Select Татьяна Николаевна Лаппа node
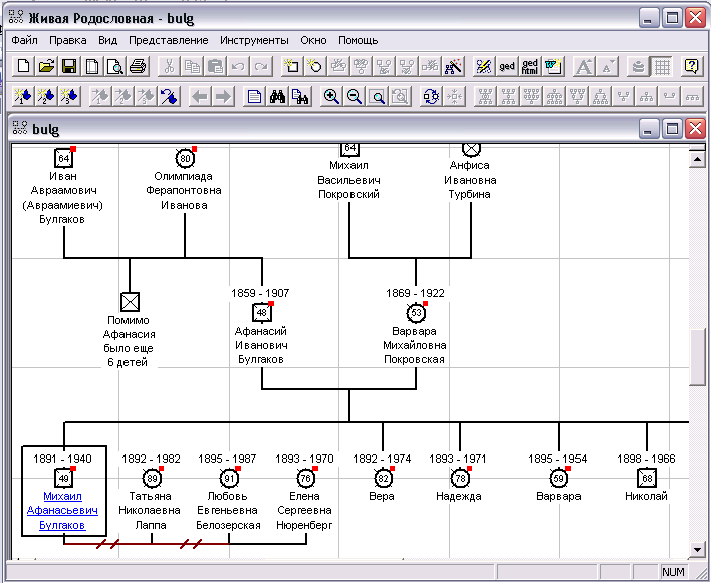 (152, 478)
